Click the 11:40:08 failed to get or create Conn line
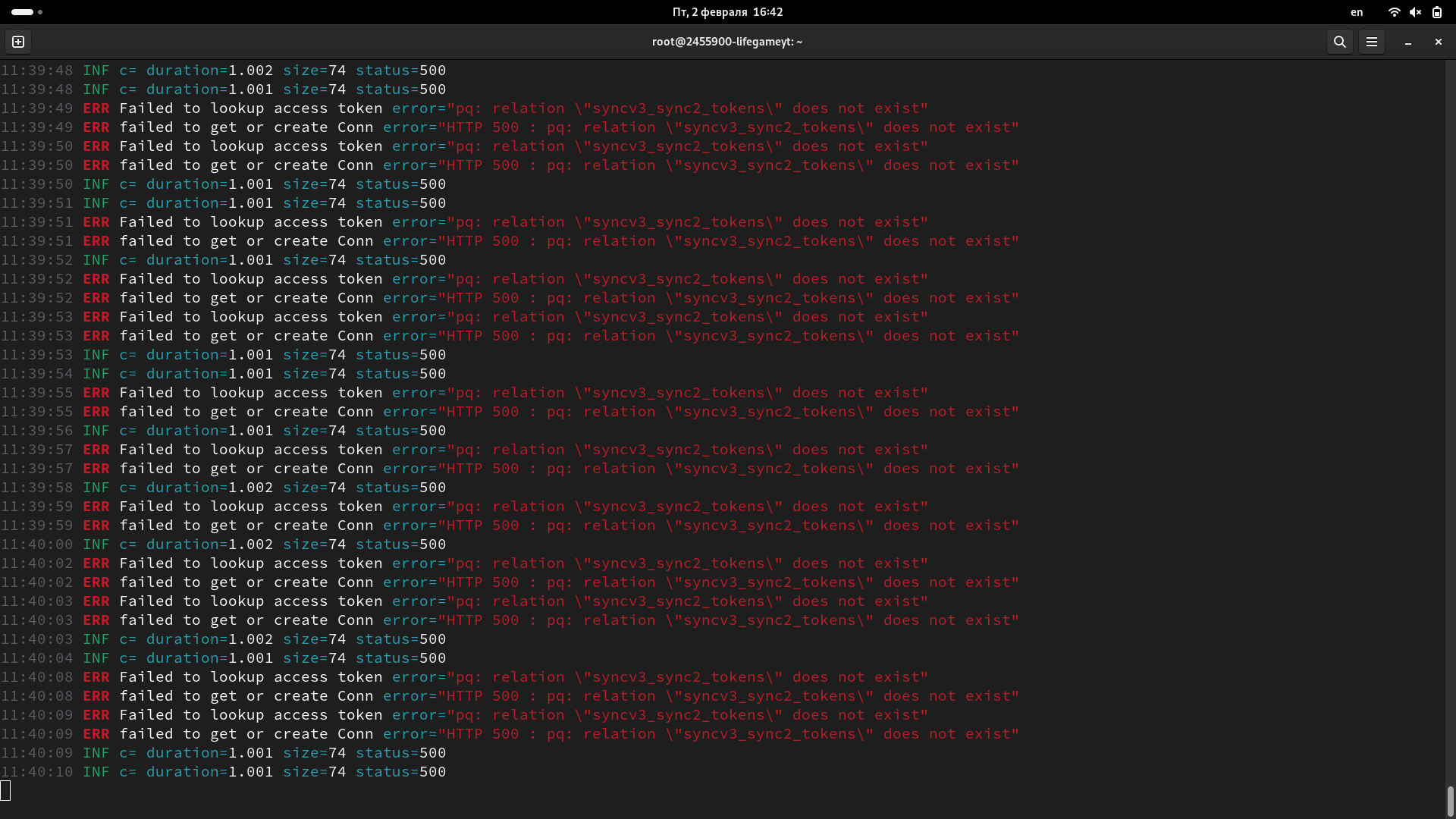 510,696
